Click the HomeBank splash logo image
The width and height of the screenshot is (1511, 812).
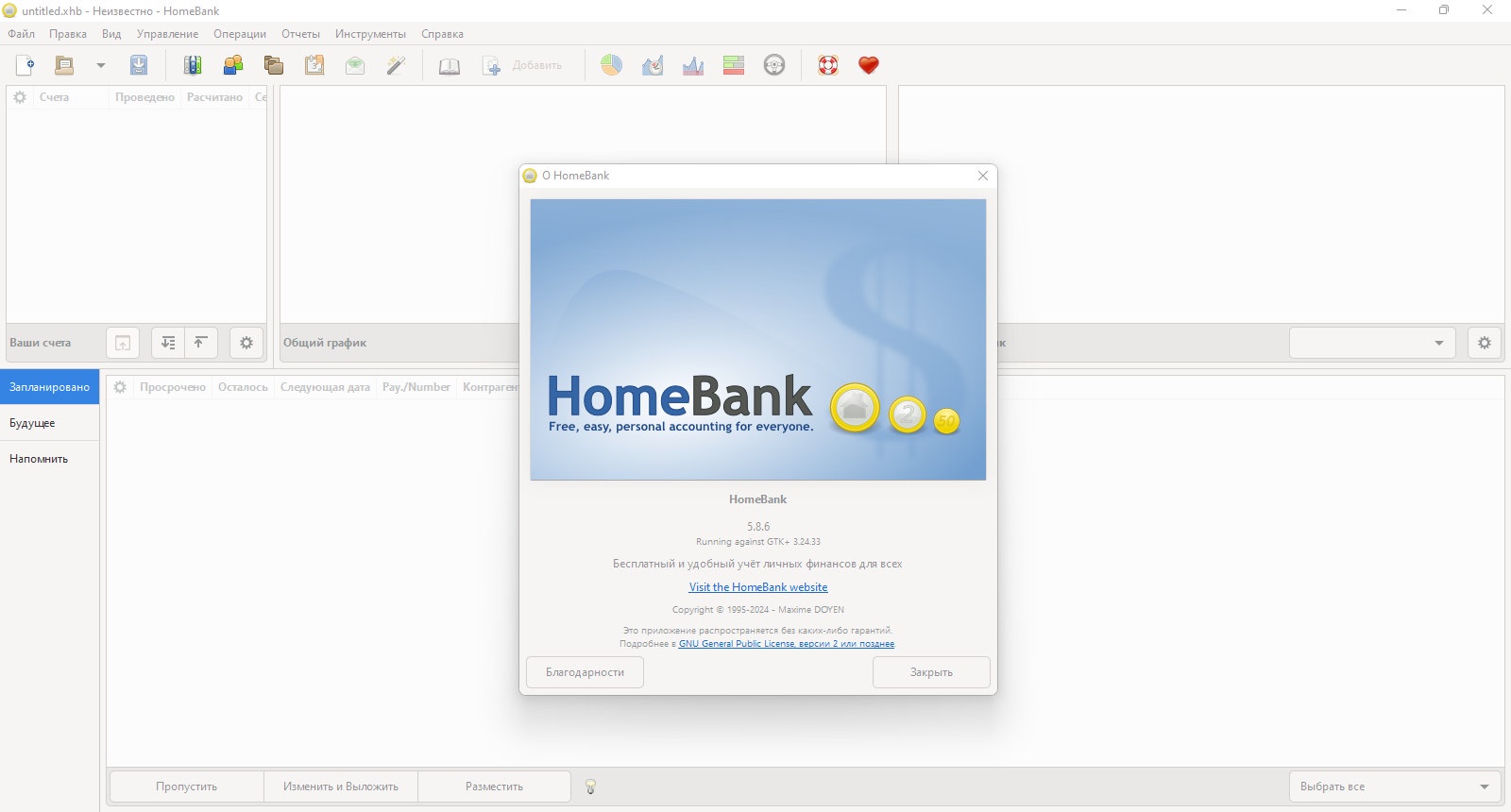pyautogui.click(x=758, y=339)
